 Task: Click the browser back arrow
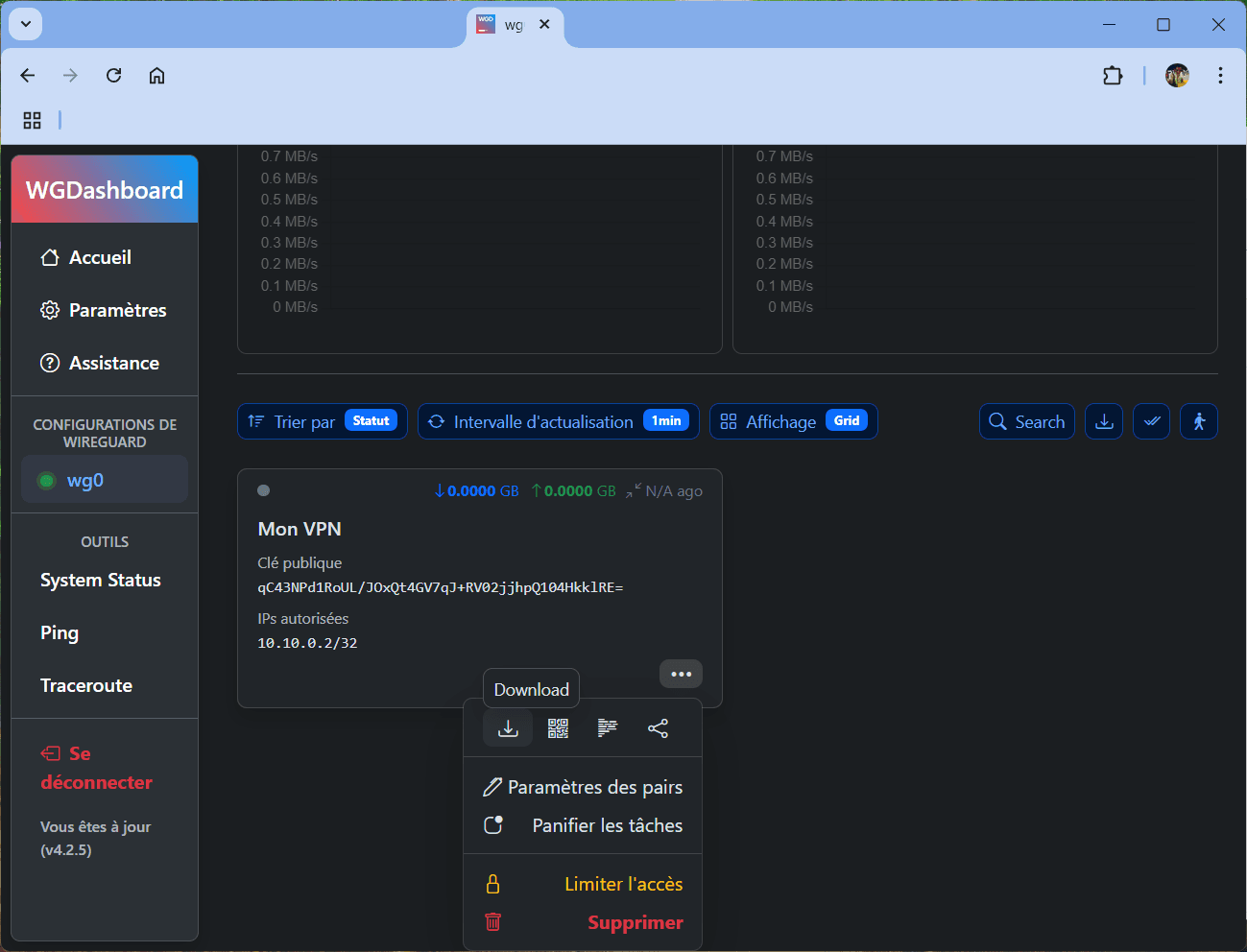pyautogui.click(x=28, y=75)
